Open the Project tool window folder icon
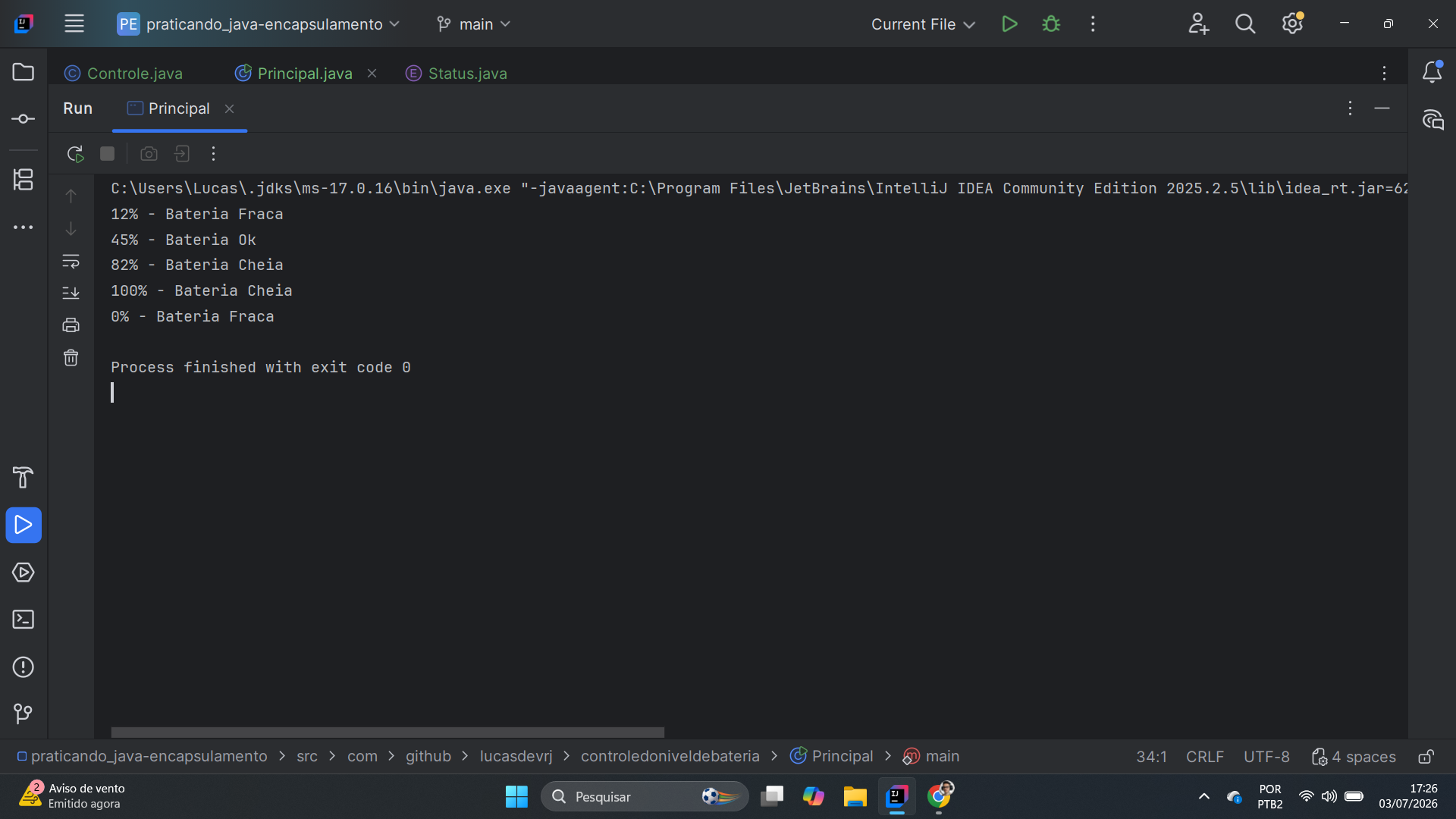Screen dimensions: 1456x819 [x=24, y=72]
